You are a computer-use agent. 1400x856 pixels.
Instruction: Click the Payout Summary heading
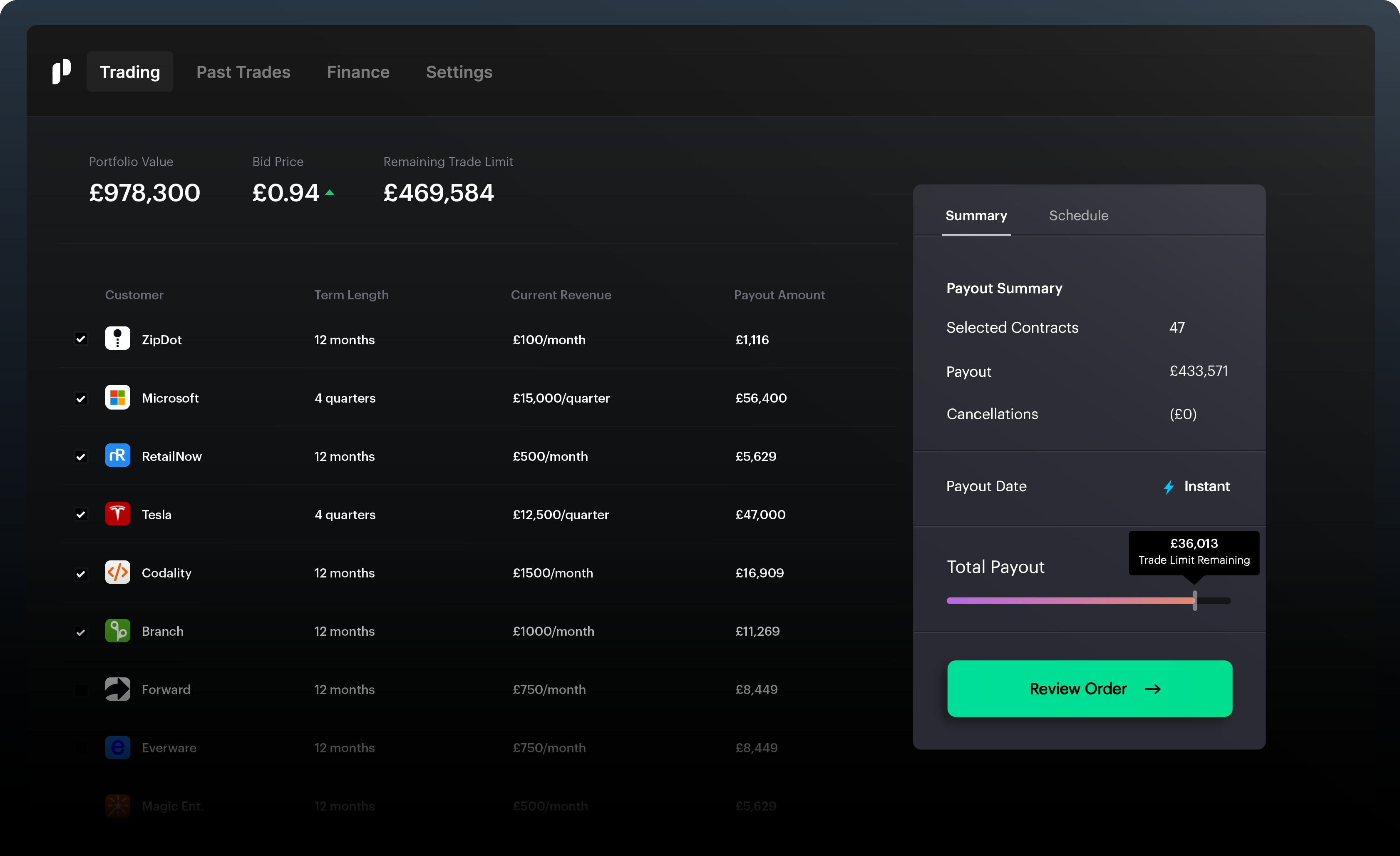click(1004, 288)
